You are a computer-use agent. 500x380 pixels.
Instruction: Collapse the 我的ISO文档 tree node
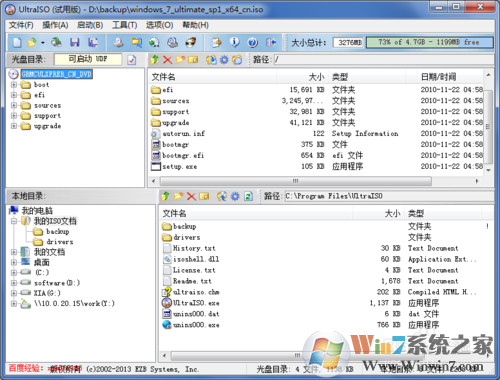(x=14, y=221)
